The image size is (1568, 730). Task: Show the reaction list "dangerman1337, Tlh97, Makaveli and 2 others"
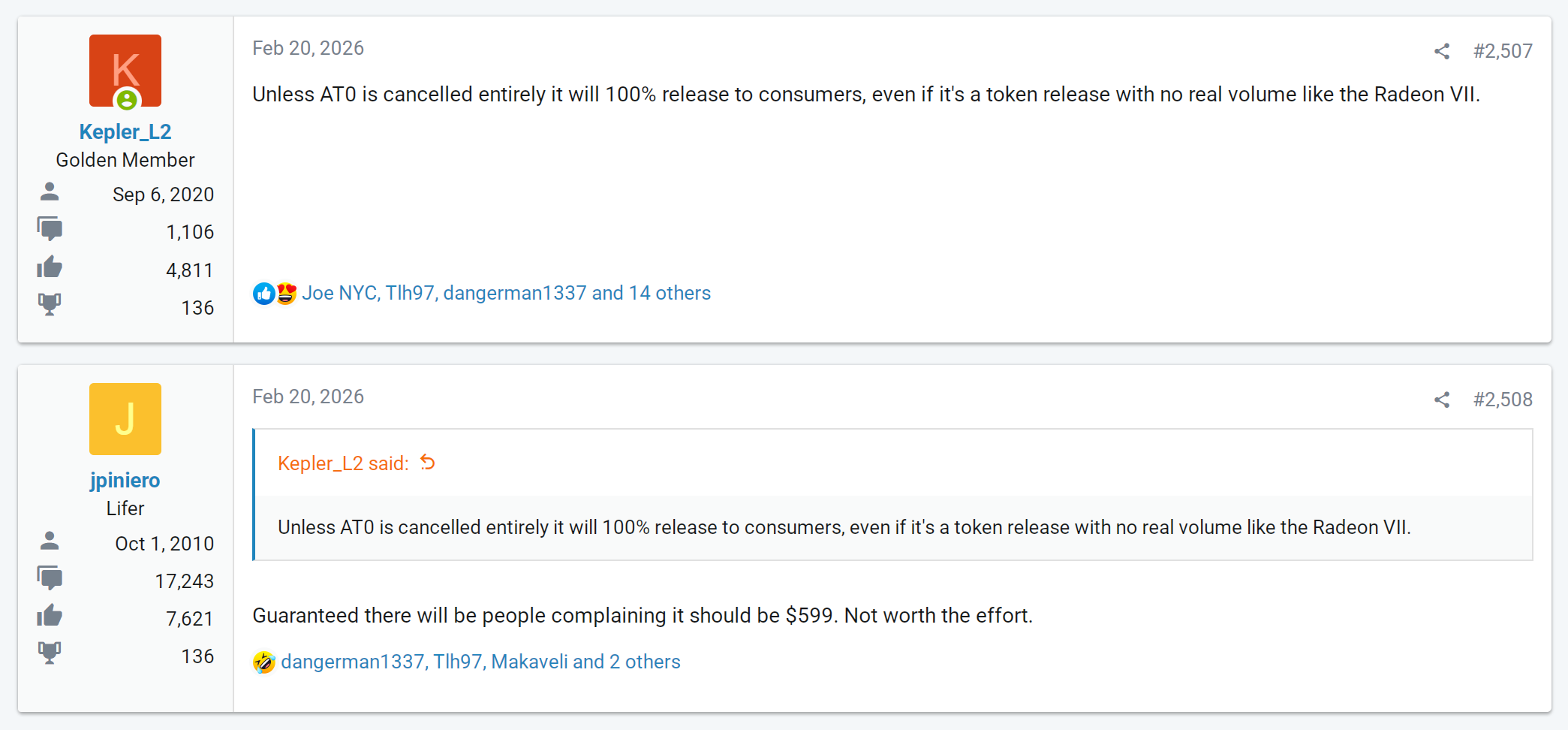(480, 662)
